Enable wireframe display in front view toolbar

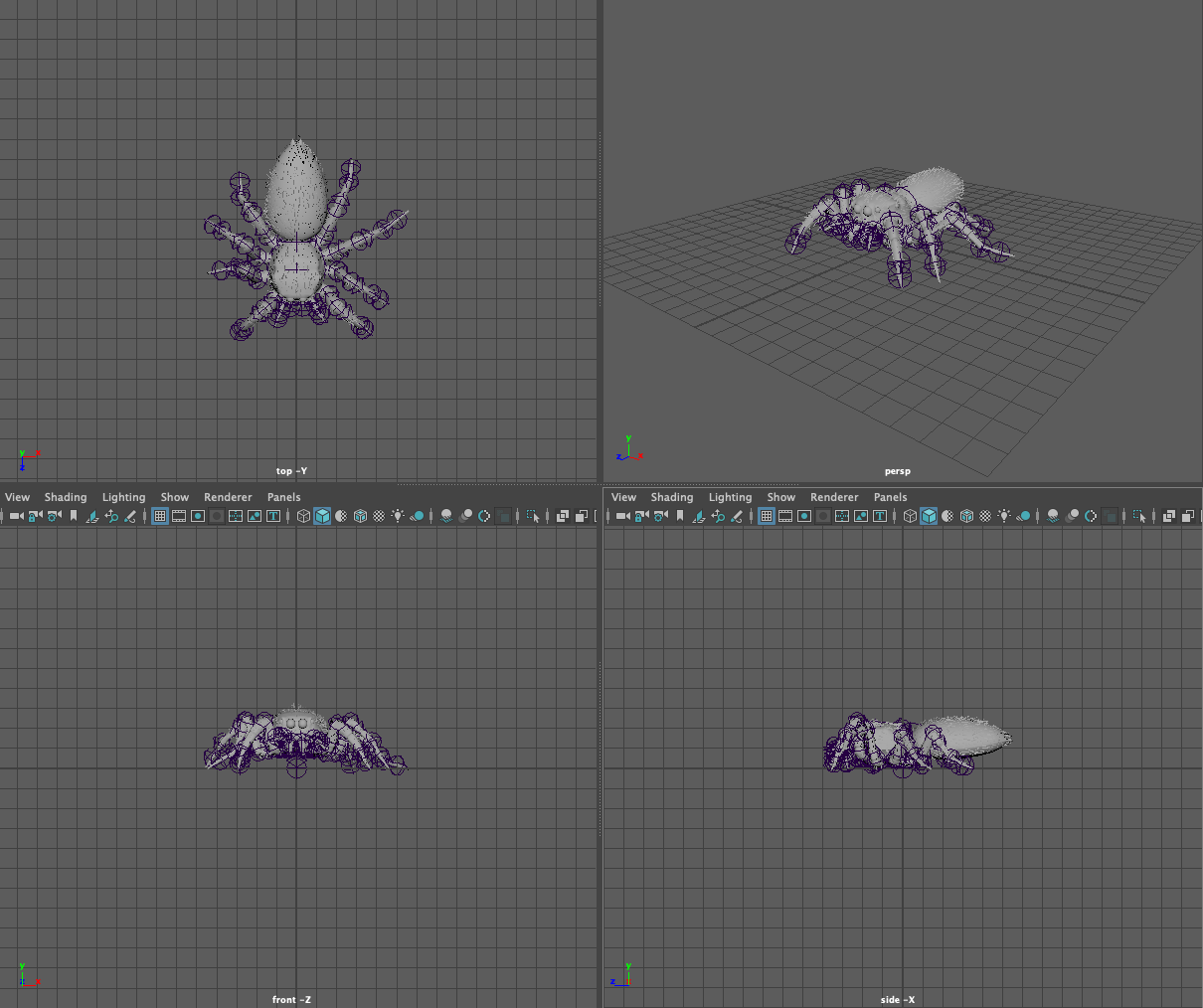pyautogui.click(x=303, y=516)
